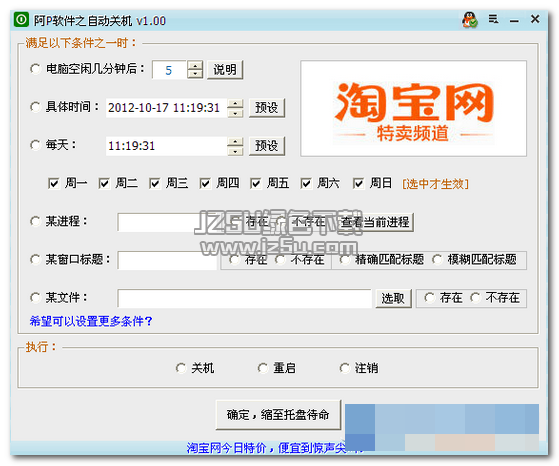Click the QQ penguin icon in title bar
Viewport: 559px width, 466px height.
pos(470,20)
